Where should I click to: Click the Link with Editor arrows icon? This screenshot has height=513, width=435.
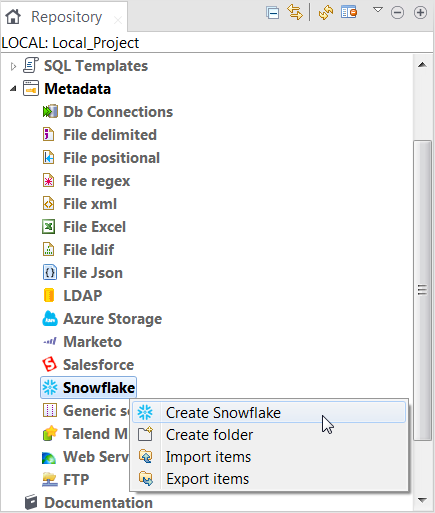tap(295, 13)
